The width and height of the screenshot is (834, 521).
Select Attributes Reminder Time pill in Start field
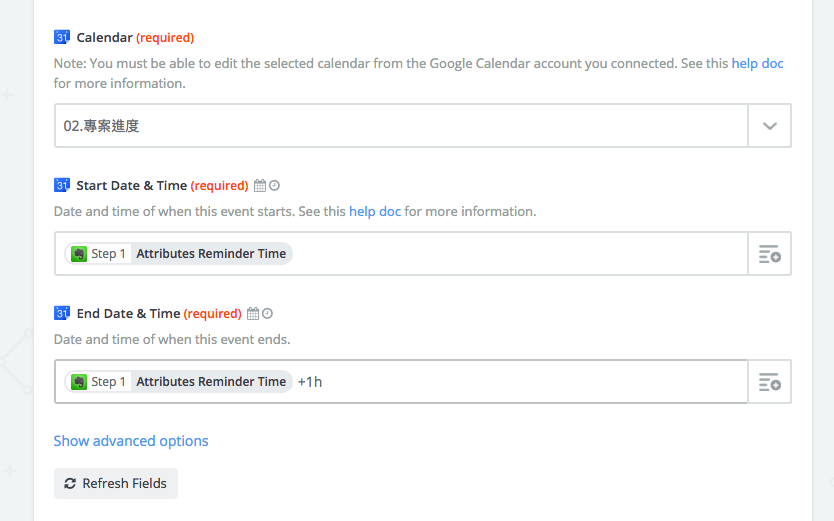pyautogui.click(x=211, y=254)
